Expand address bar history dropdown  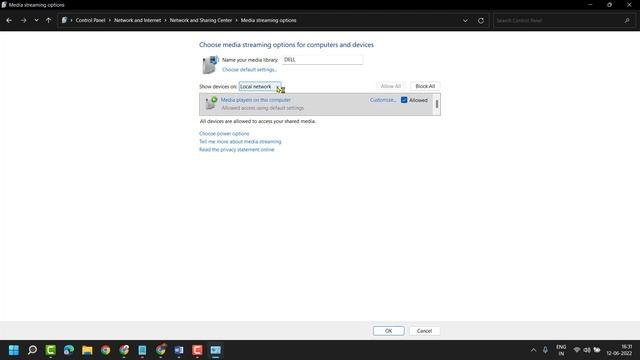point(465,20)
